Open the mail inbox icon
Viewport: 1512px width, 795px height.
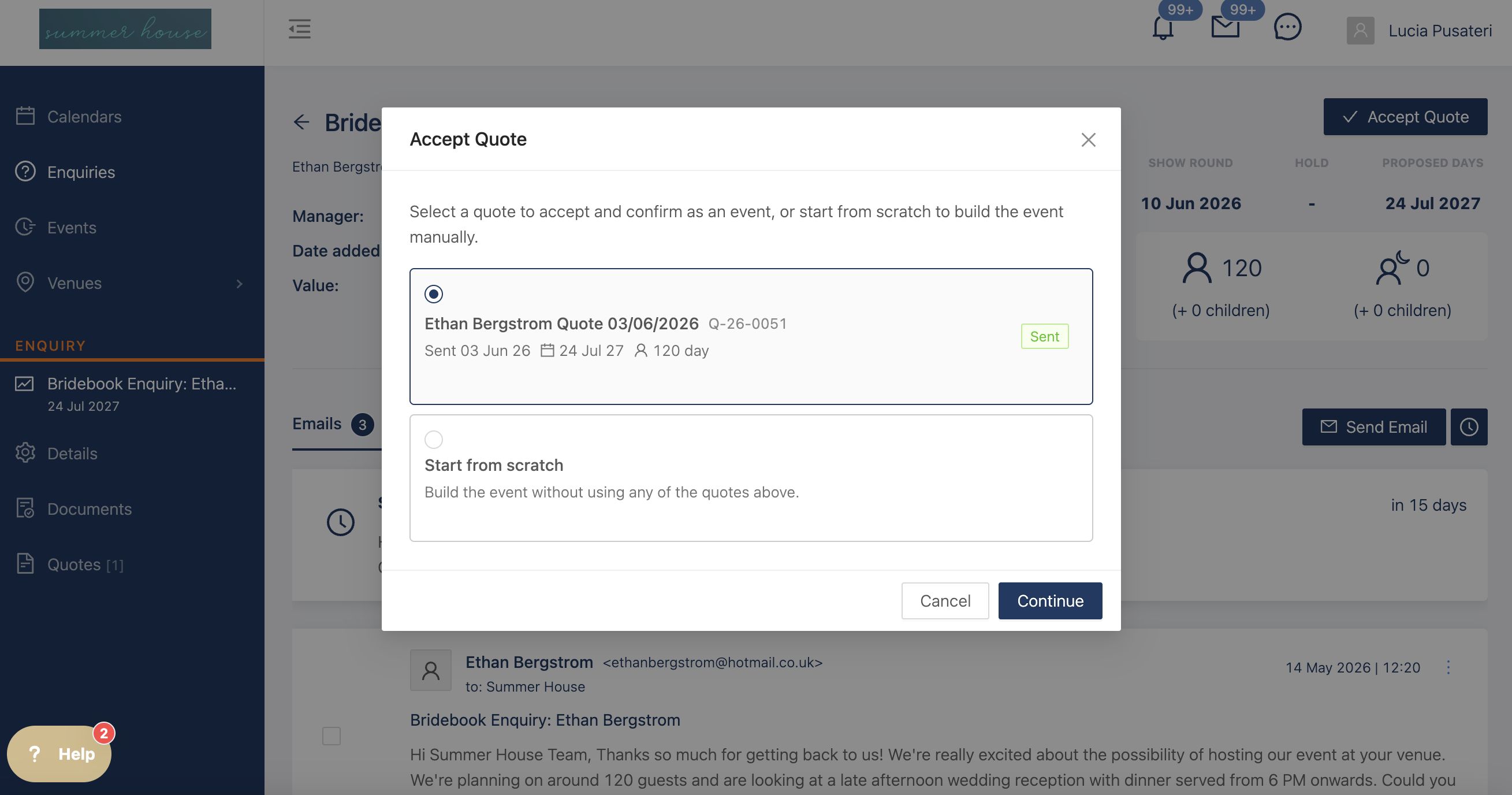pos(1225,27)
